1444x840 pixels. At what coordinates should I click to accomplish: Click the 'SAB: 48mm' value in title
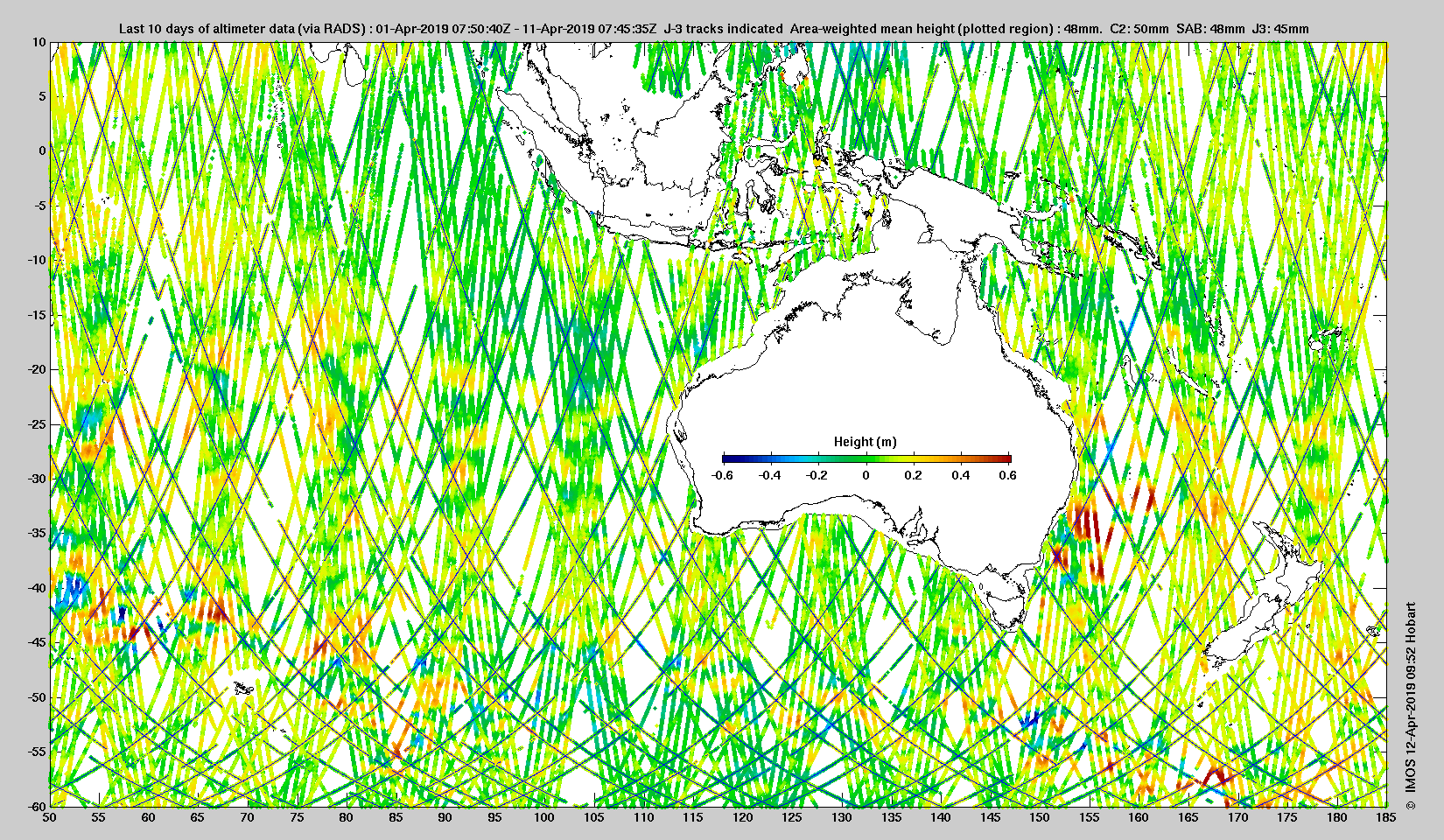1210,29
